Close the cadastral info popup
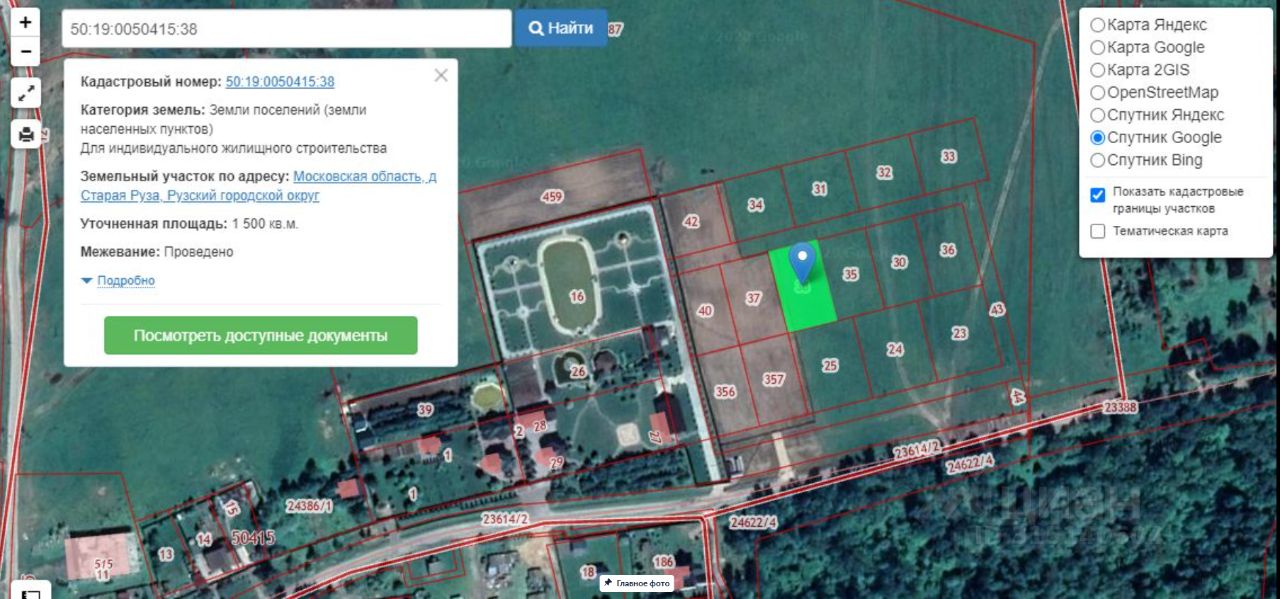Image resolution: width=1280 pixels, height=599 pixels. pyautogui.click(x=441, y=76)
